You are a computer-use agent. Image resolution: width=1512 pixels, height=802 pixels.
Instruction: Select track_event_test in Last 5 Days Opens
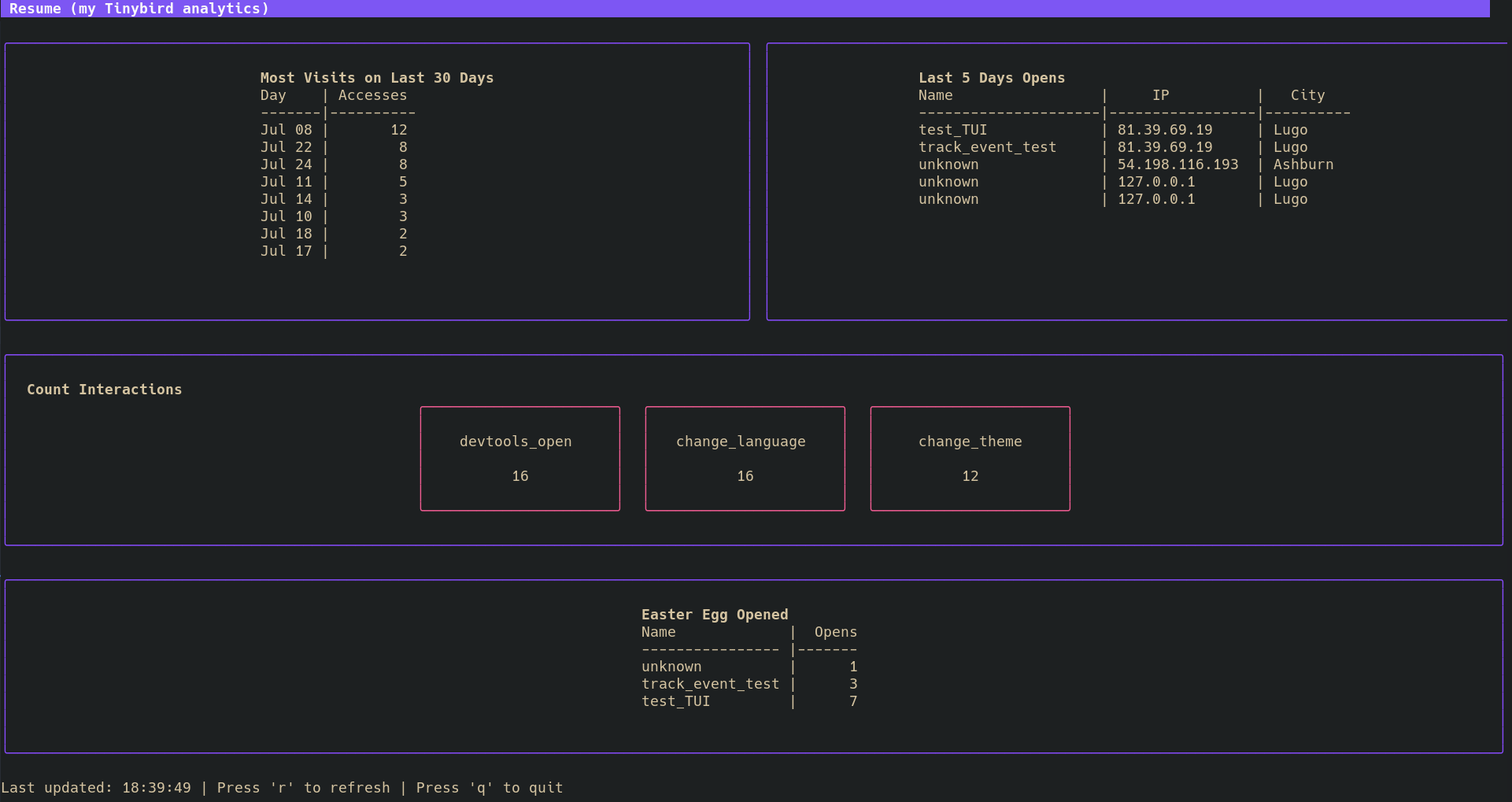point(987,147)
